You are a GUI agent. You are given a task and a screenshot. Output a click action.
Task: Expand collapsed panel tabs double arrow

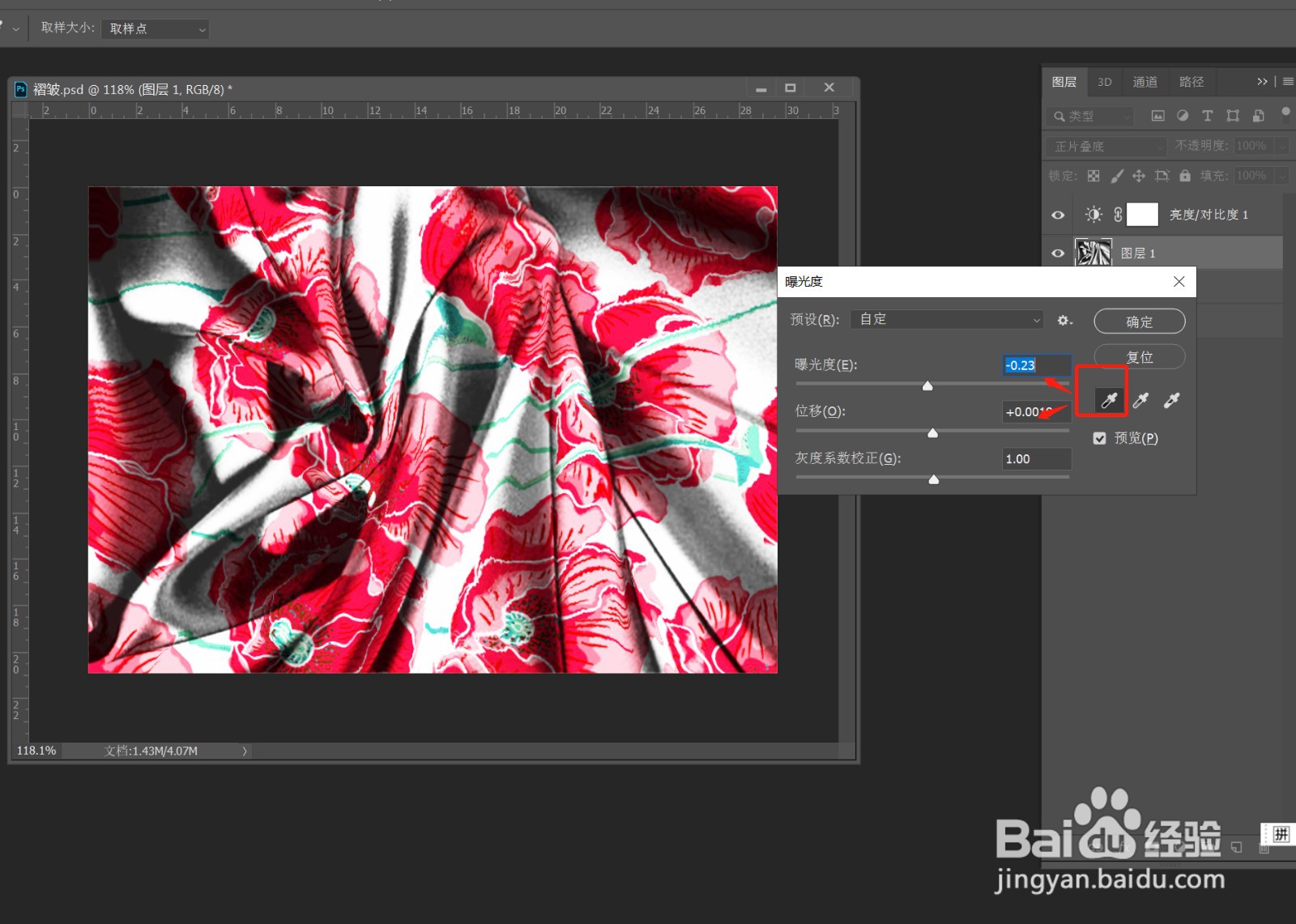tap(1262, 82)
